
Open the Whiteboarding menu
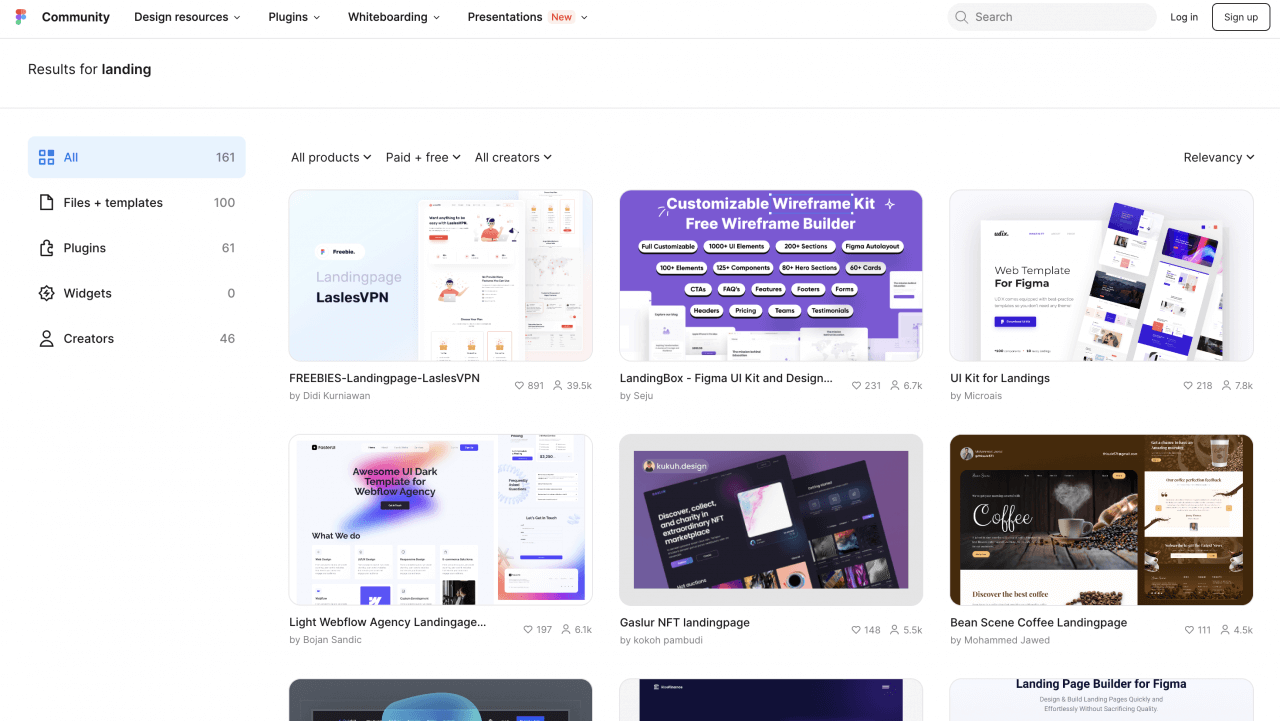(x=394, y=17)
